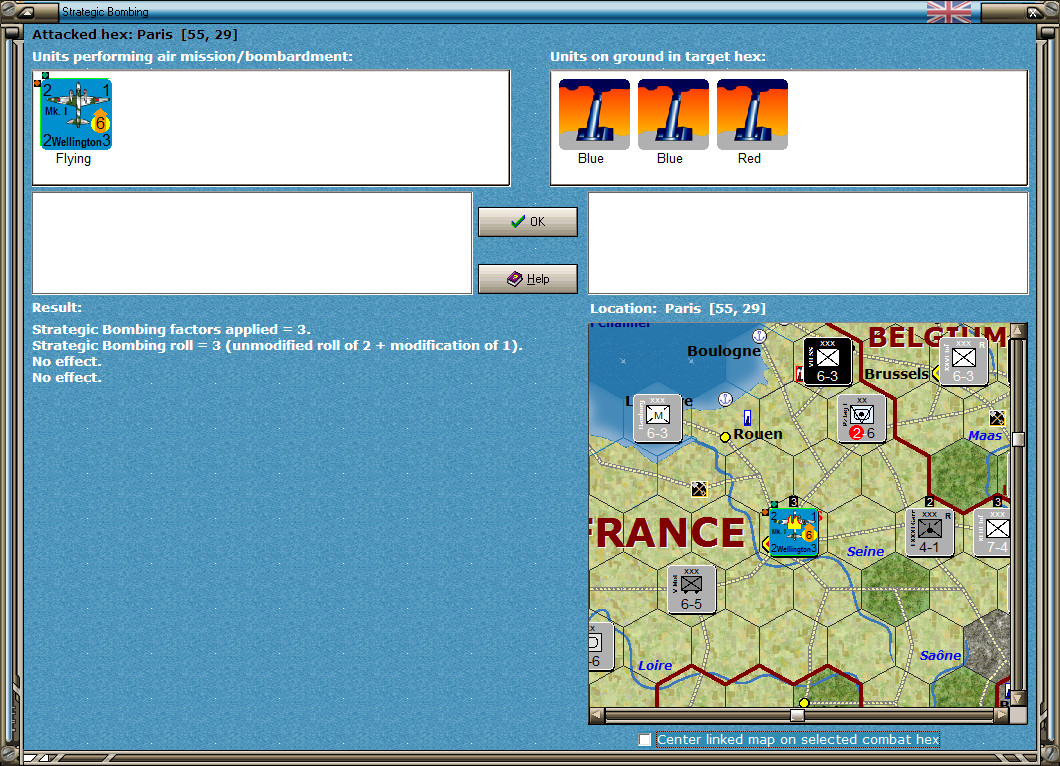Click the resource icon southwest of Rouen
Image resolution: width=1060 pixels, height=766 pixels.
[699, 488]
